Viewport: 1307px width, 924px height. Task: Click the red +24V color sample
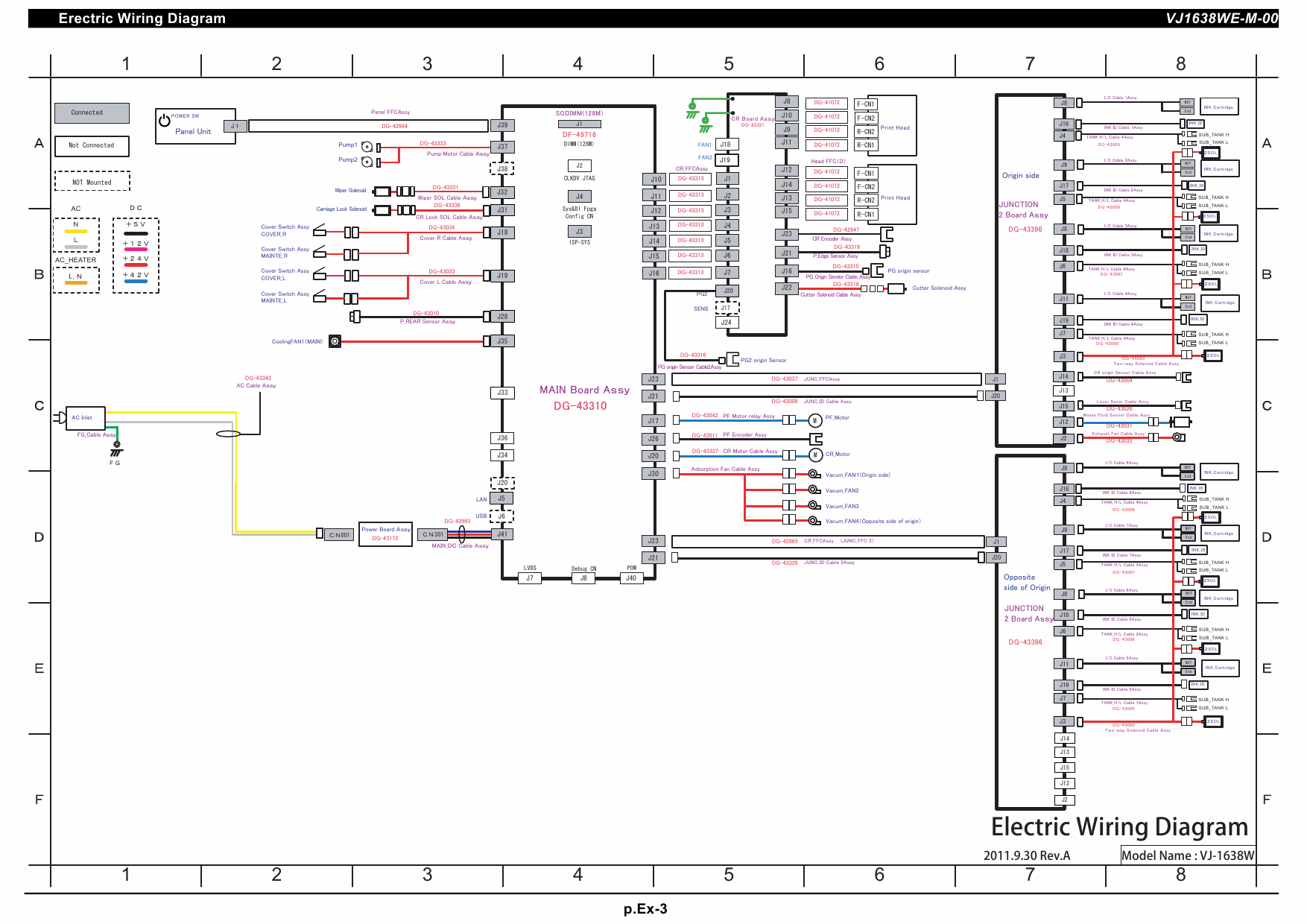136,265
